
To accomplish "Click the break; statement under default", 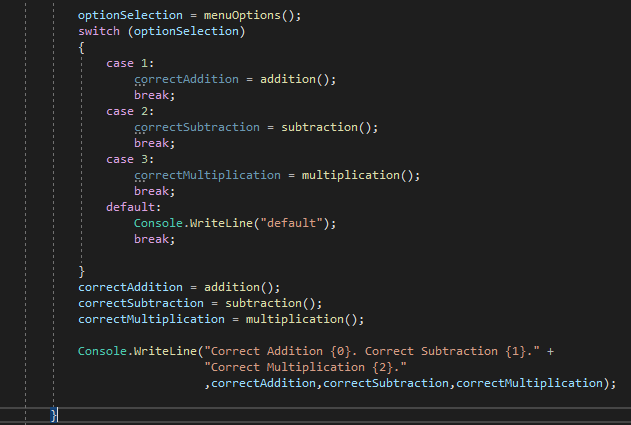I will click(155, 239).
